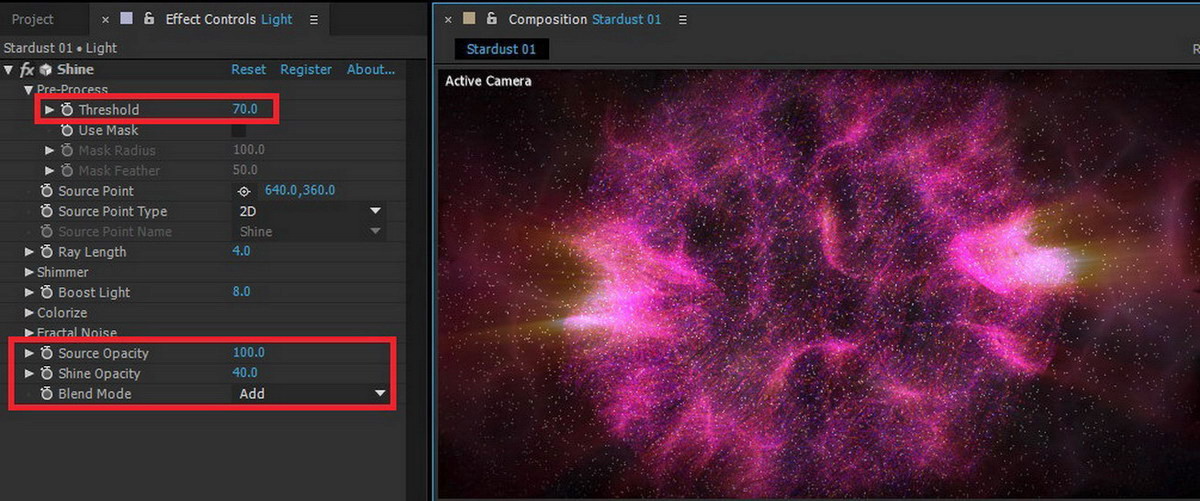Open the Composition panel menu
Screen dimensions: 1200x501
pyautogui.click(x=682, y=20)
